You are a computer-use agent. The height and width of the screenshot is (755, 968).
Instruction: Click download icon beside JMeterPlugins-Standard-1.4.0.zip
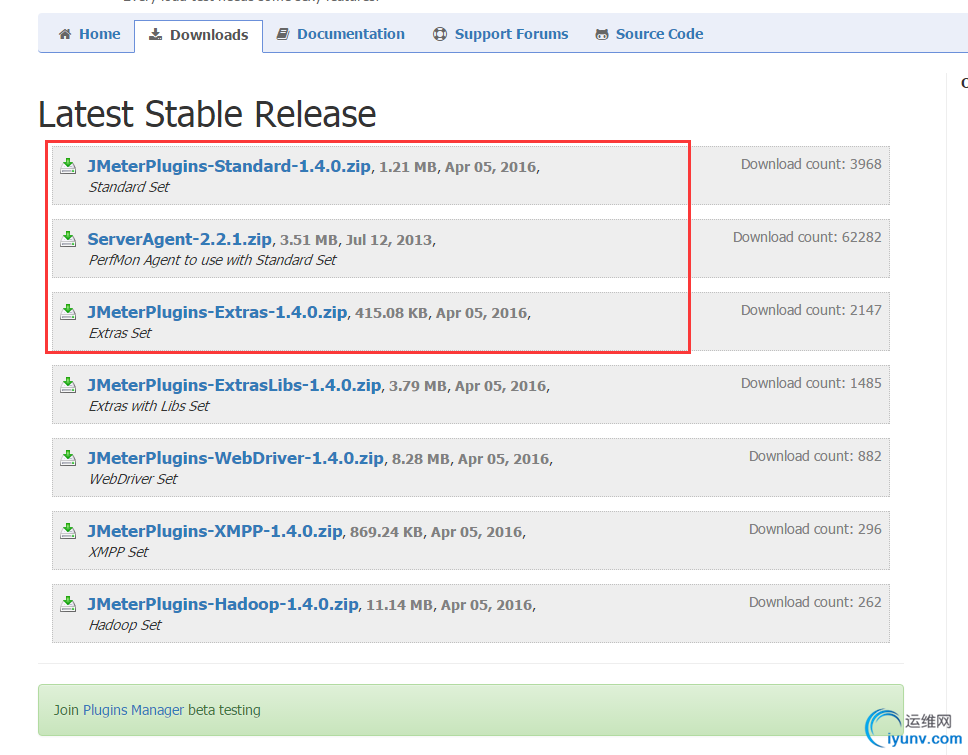coord(68,165)
